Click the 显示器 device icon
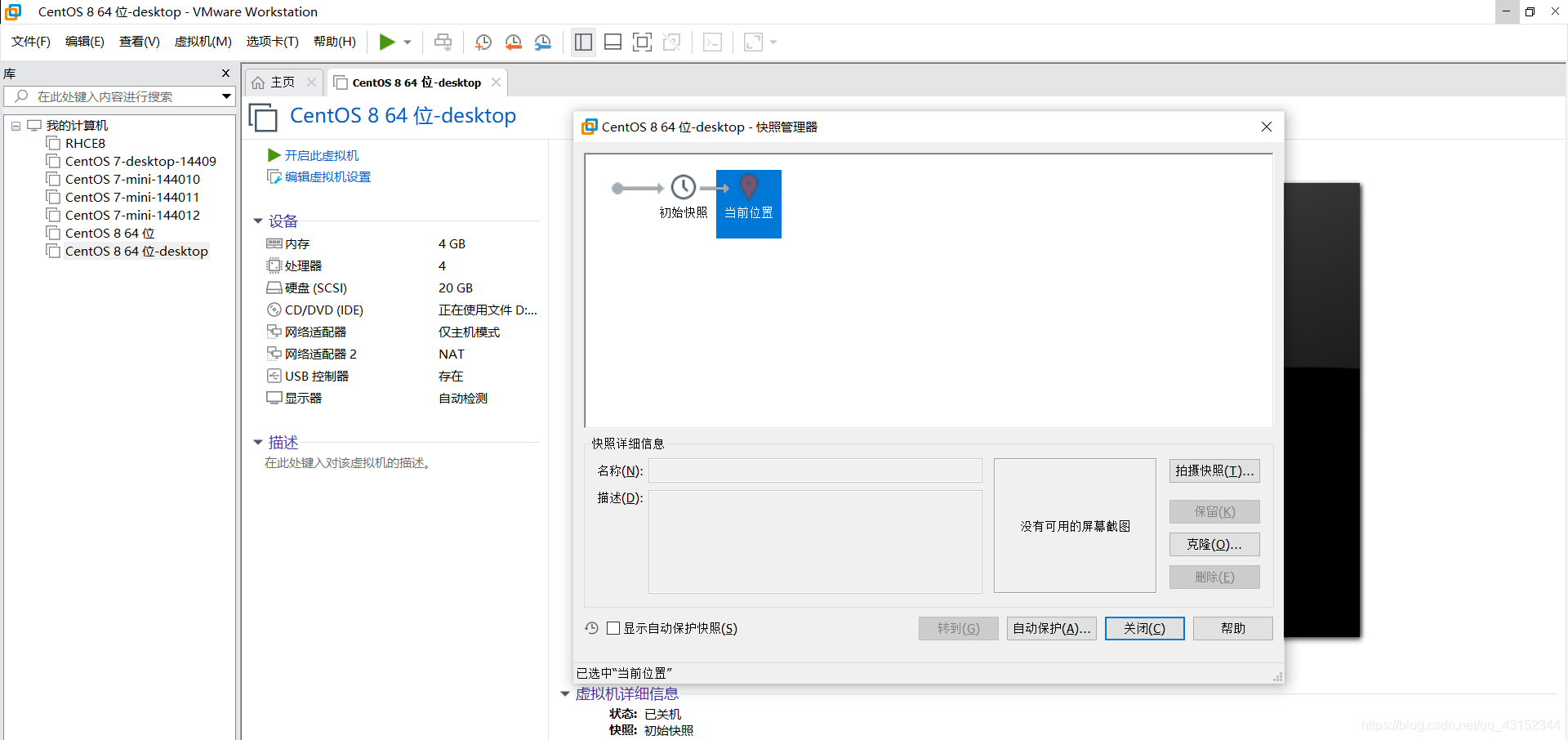The width and height of the screenshot is (1568, 740). [x=274, y=398]
